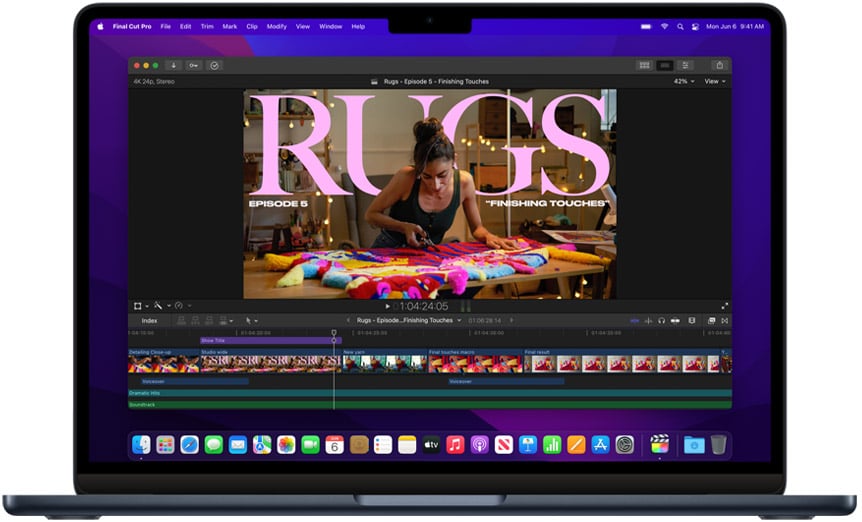Open the Trim menu
This screenshot has width=862, height=522.
pyautogui.click(x=207, y=26)
